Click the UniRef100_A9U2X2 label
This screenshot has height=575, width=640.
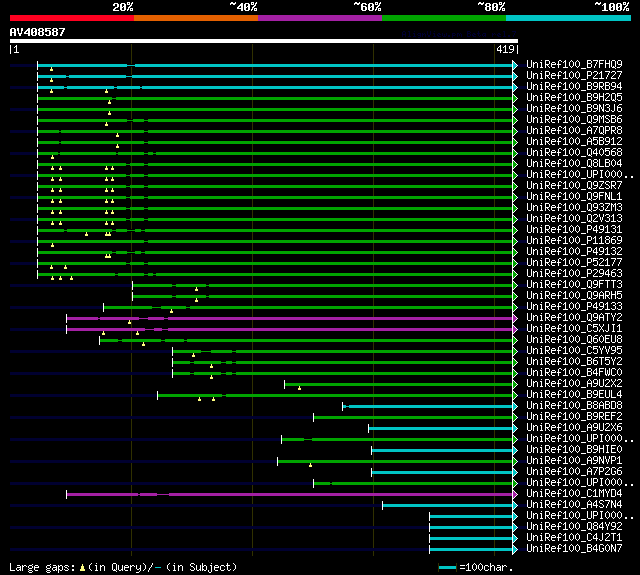coord(574,384)
